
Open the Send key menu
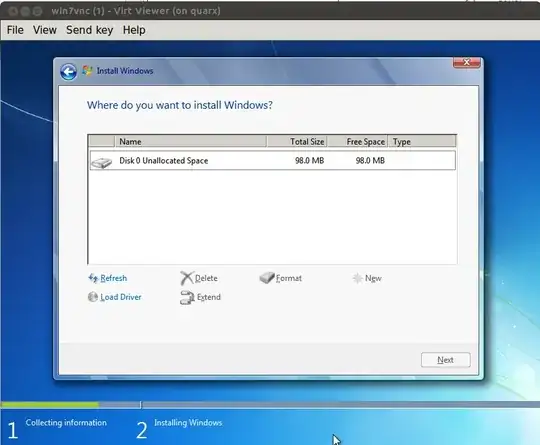point(90,30)
